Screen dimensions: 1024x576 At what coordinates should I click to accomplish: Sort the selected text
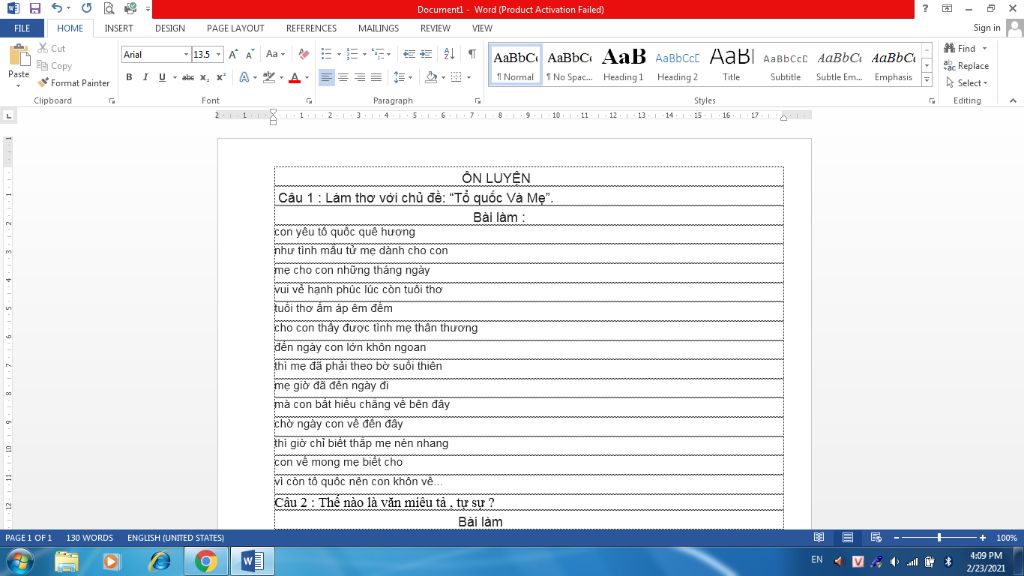coord(449,55)
